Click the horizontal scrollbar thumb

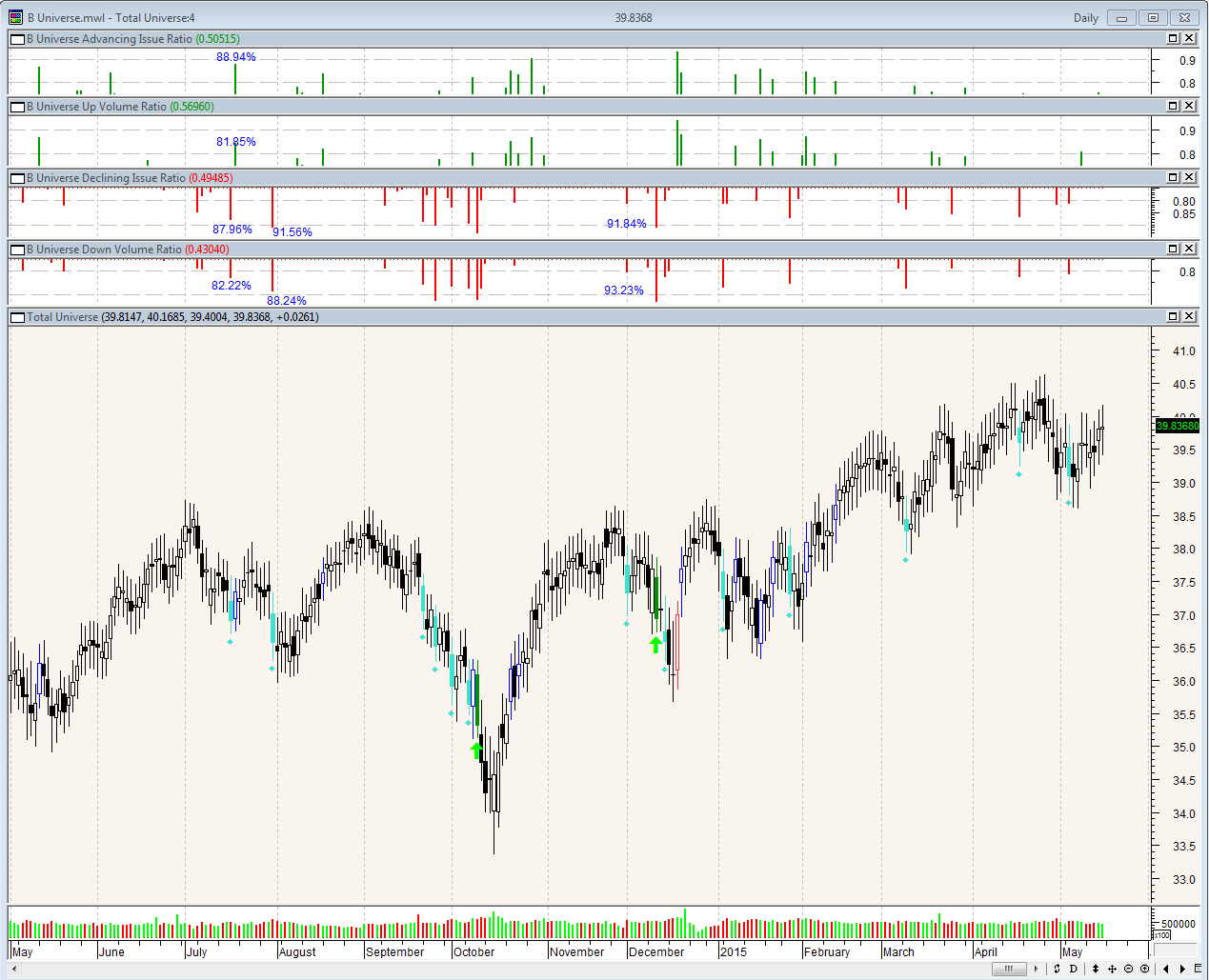coord(1009,969)
